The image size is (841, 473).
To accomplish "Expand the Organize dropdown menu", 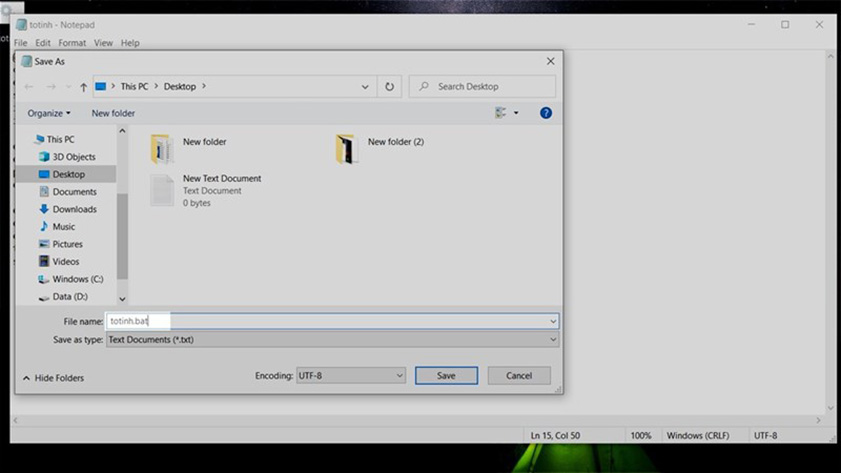I will tap(49, 113).
